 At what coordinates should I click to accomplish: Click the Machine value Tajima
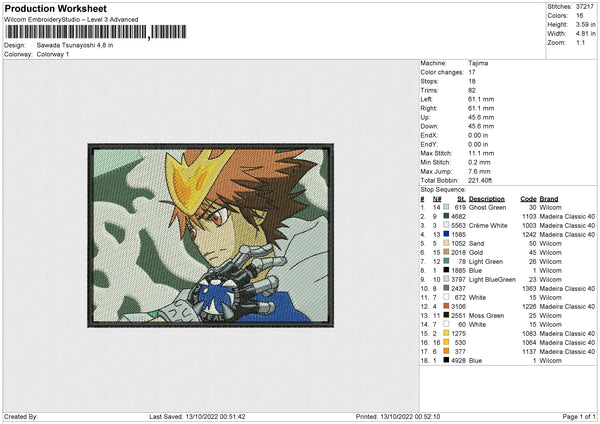coord(478,63)
